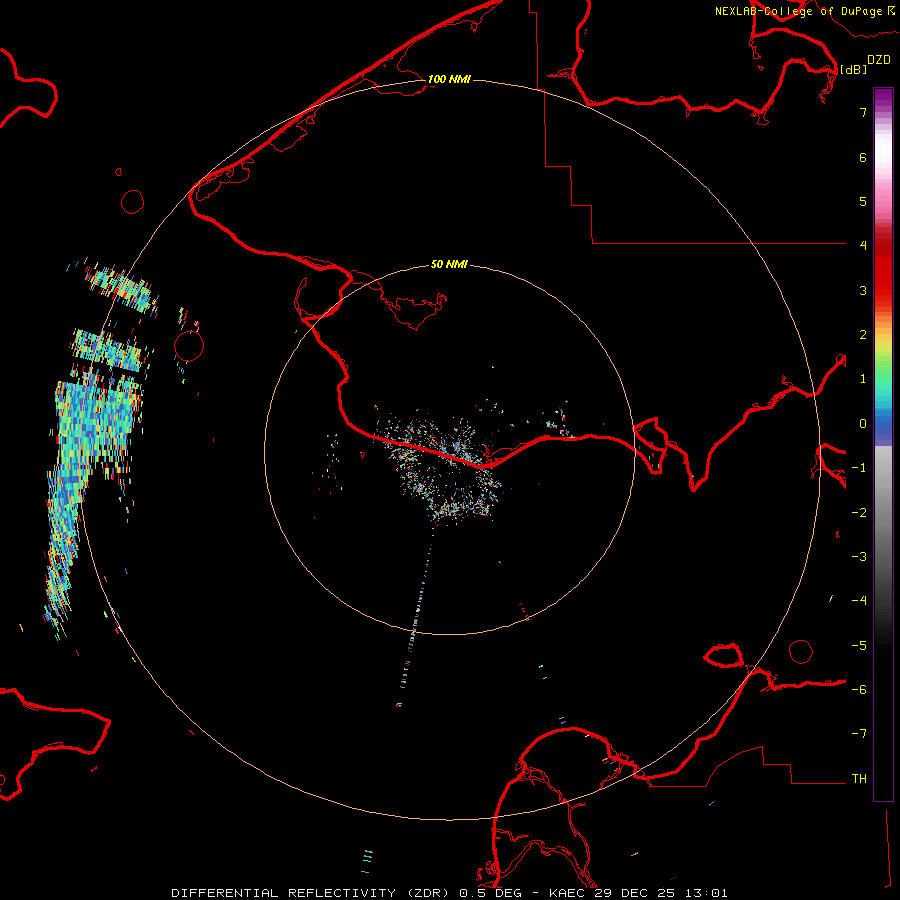Click the -1 dB tick label on colorbar

click(859, 468)
